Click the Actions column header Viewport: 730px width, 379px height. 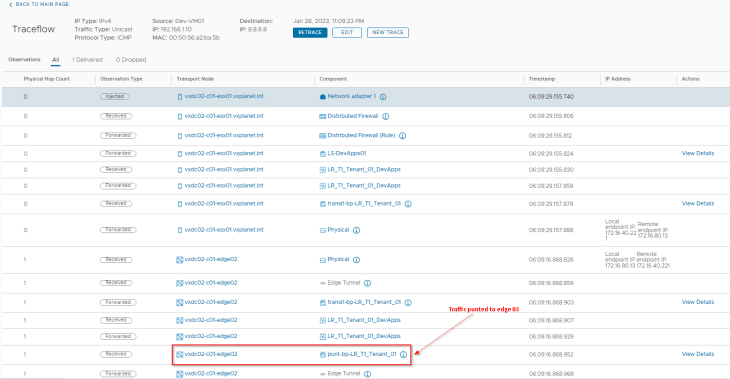(x=690, y=79)
